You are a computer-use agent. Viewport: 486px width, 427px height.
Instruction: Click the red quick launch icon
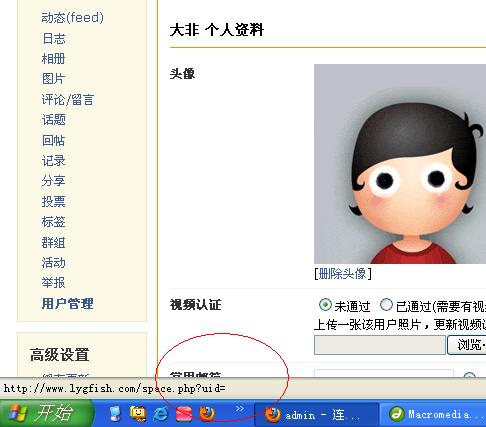184,414
